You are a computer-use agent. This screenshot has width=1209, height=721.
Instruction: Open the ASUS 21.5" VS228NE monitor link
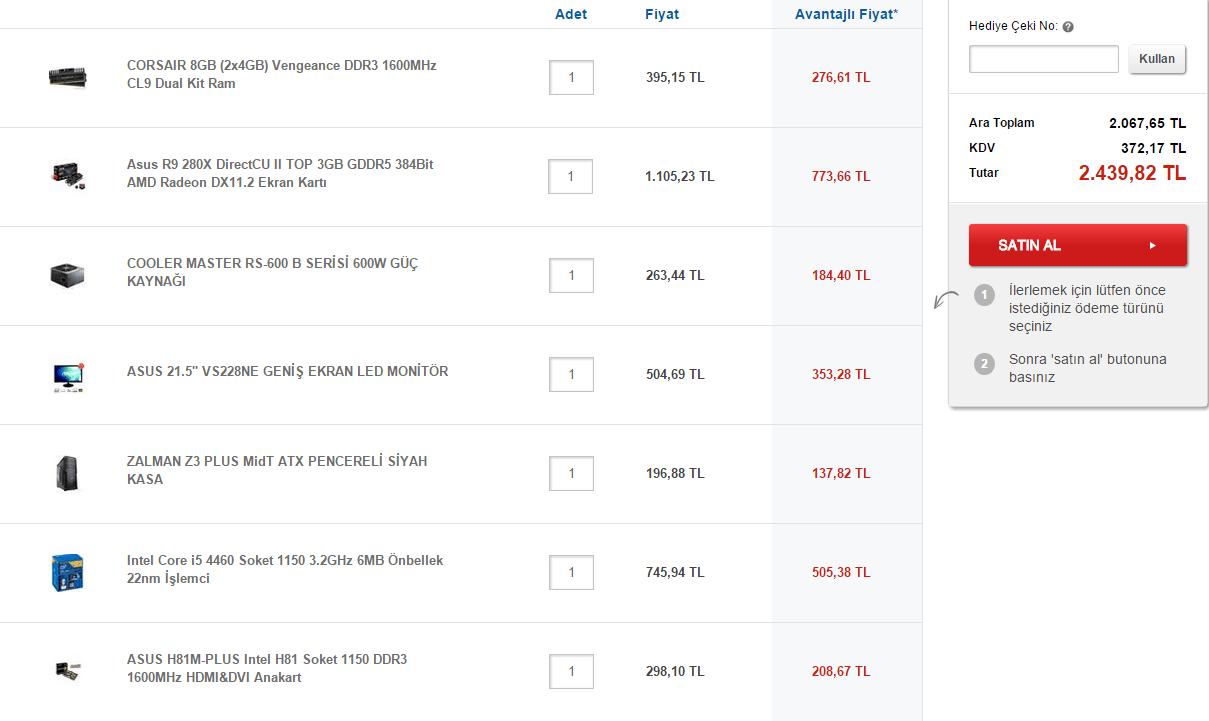(287, 371)
